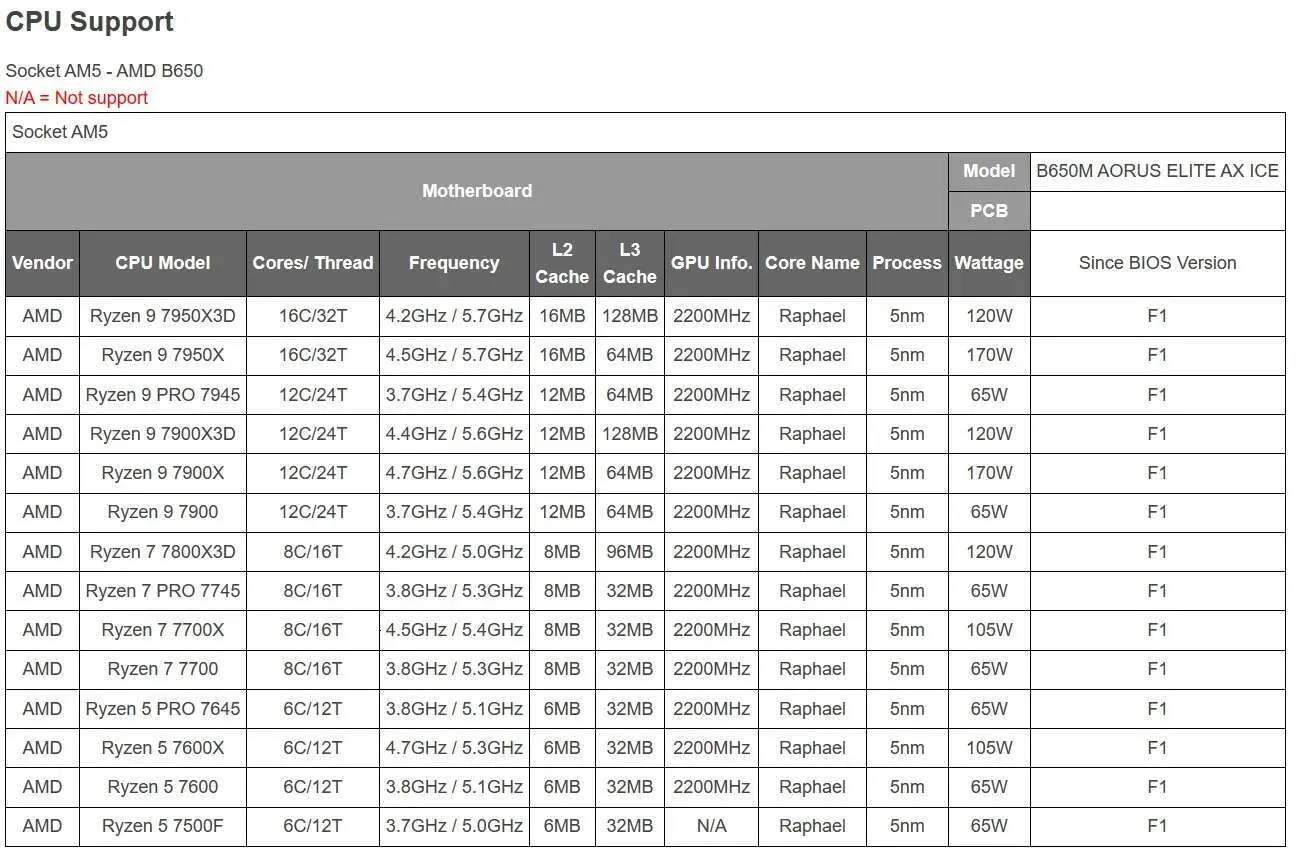Click the N/A GPU Info cell
This screenshot has width=1296, height=865.
pos(711,826)
